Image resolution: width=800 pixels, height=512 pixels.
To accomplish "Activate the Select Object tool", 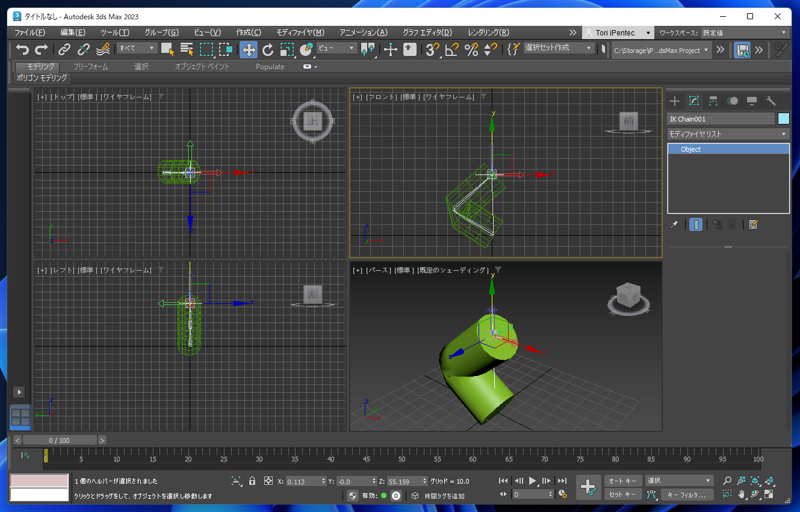I will [x=167, y=49].
